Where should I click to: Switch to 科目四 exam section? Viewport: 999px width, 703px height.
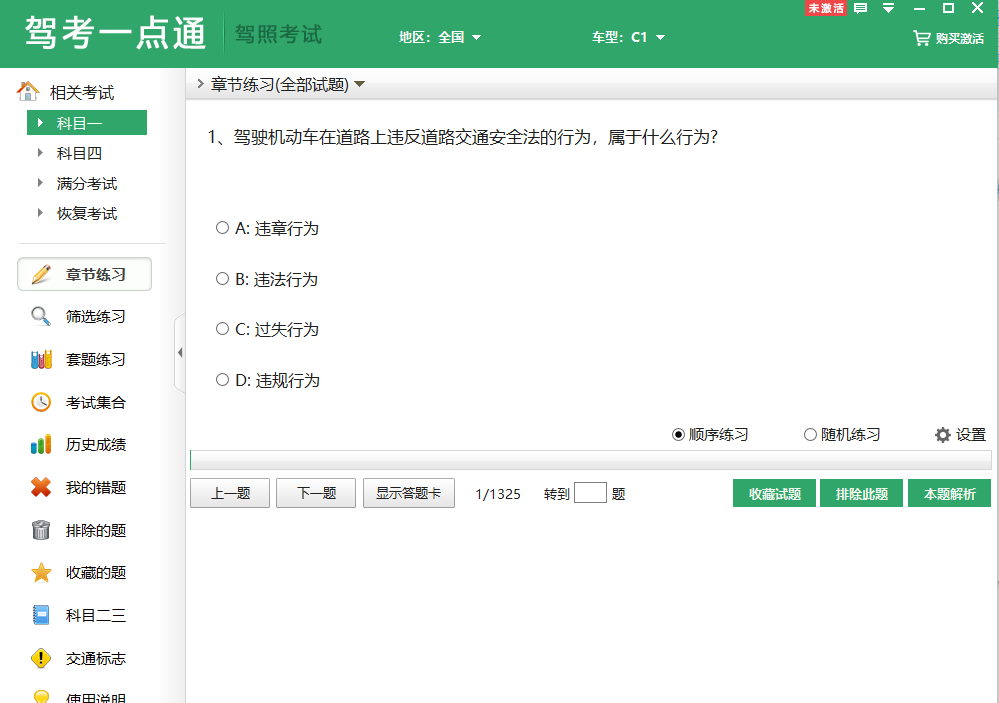tap(78, 153)
